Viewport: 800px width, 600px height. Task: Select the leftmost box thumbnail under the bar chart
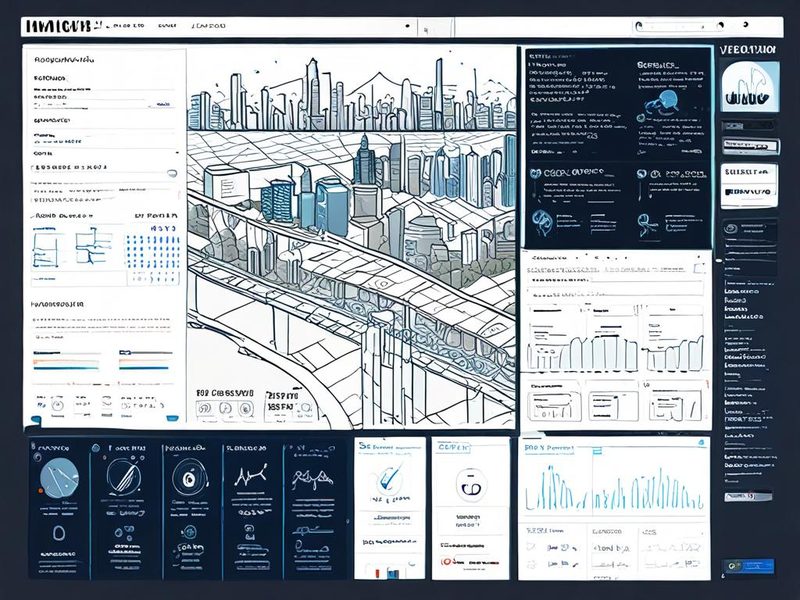[x=554, y=406]
